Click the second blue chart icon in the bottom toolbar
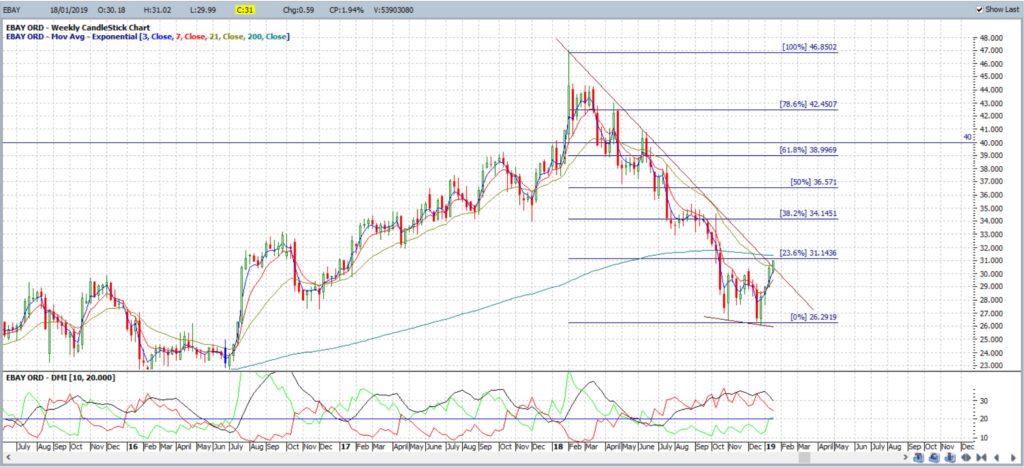Screen dimensions: 1024x467 point(934,457)
